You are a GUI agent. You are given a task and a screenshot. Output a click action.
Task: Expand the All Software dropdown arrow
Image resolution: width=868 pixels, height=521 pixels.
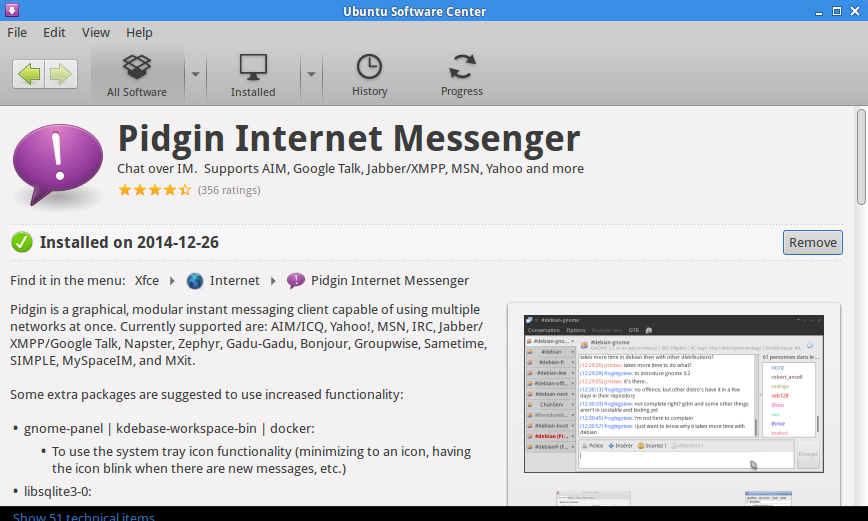click(195, 74)
